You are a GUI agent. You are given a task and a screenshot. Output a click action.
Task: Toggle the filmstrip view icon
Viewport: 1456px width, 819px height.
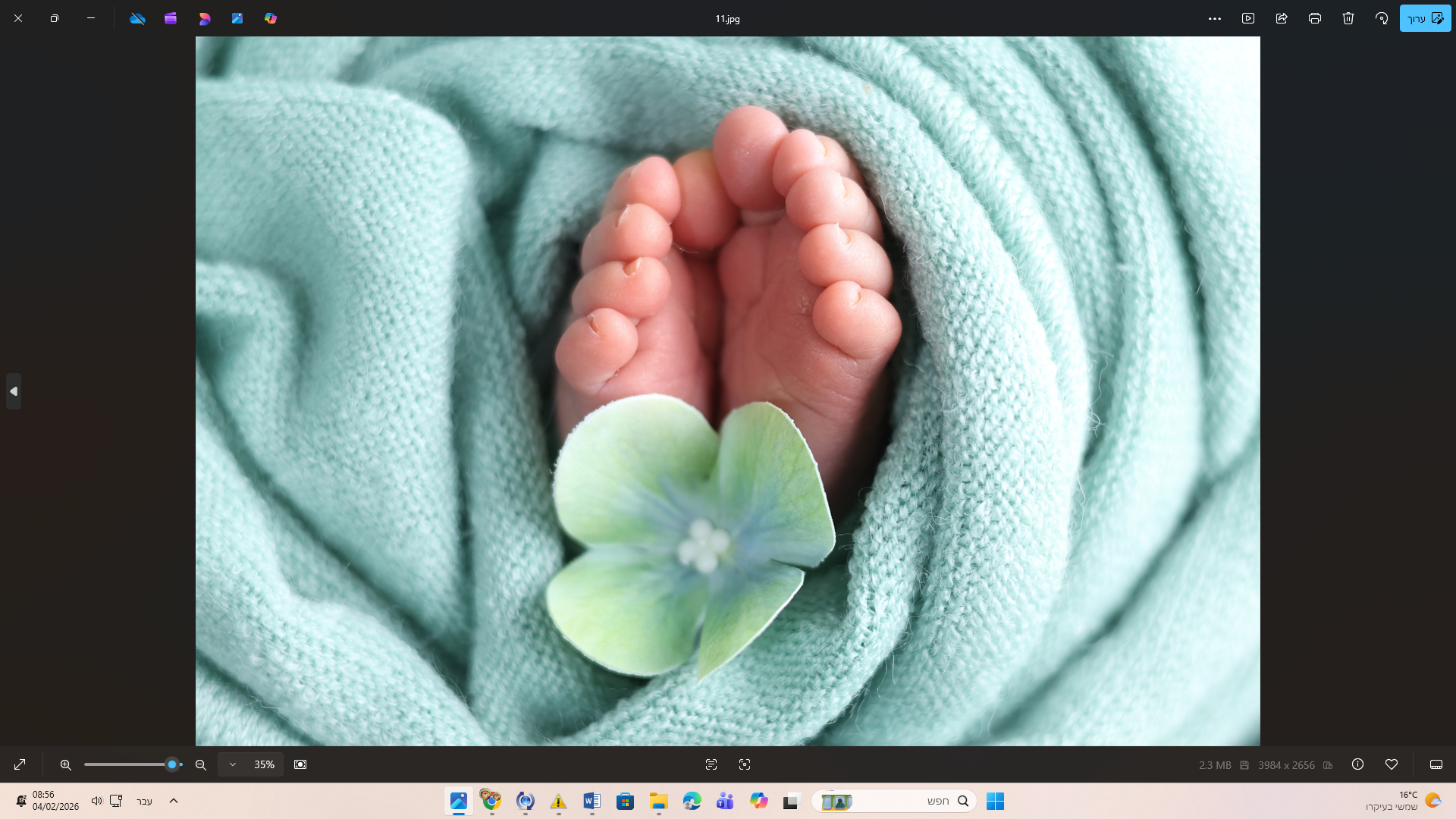[x=1436, y=764]
